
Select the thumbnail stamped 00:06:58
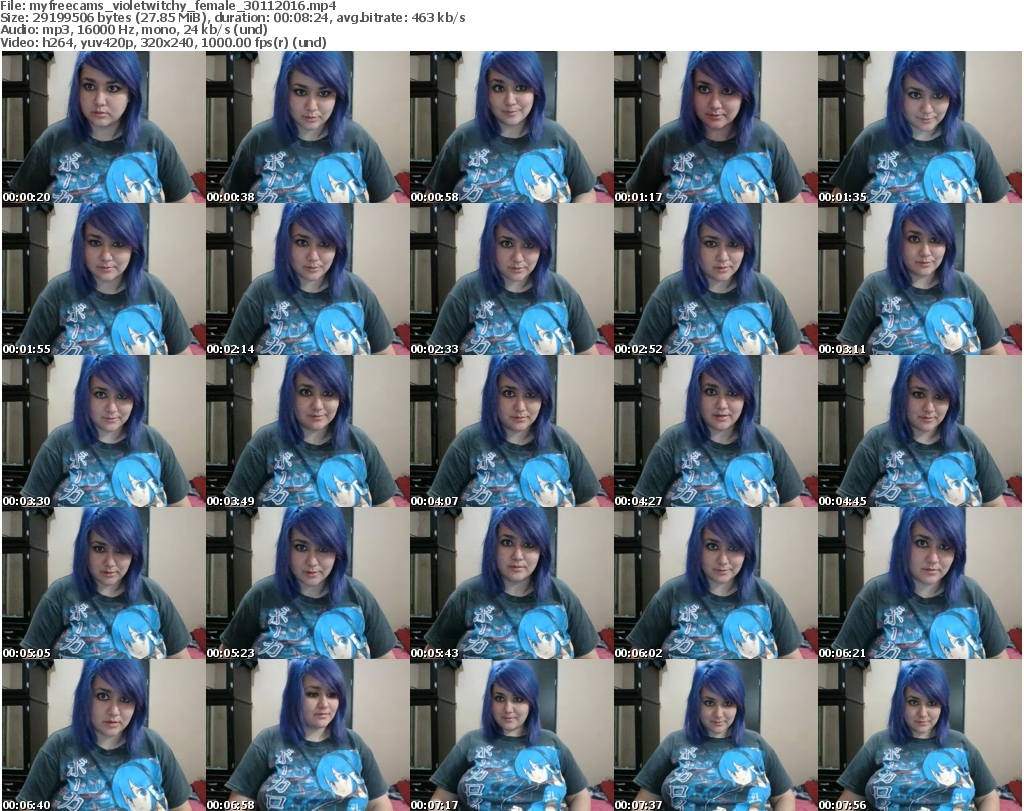coord(308,735)
